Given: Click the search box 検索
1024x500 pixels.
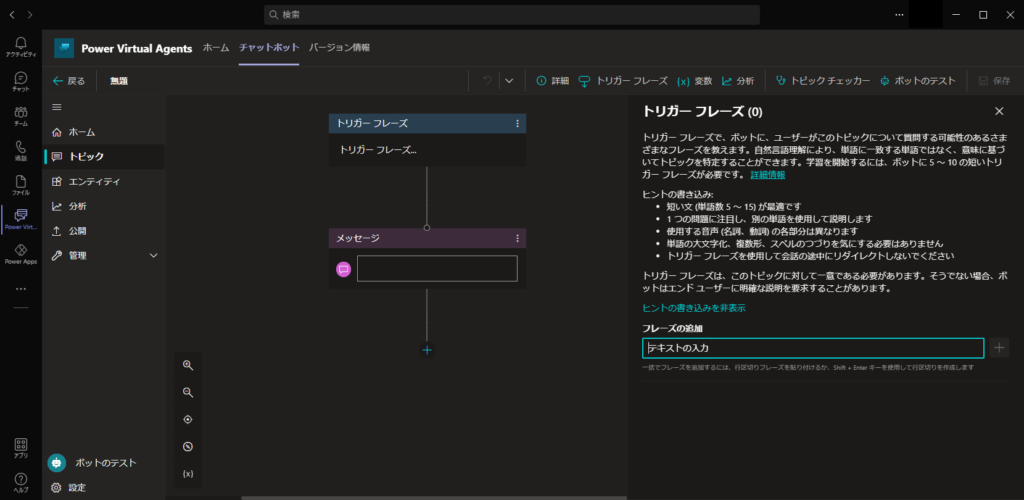Looking at the screenshot, I should (x=511, y=14).
